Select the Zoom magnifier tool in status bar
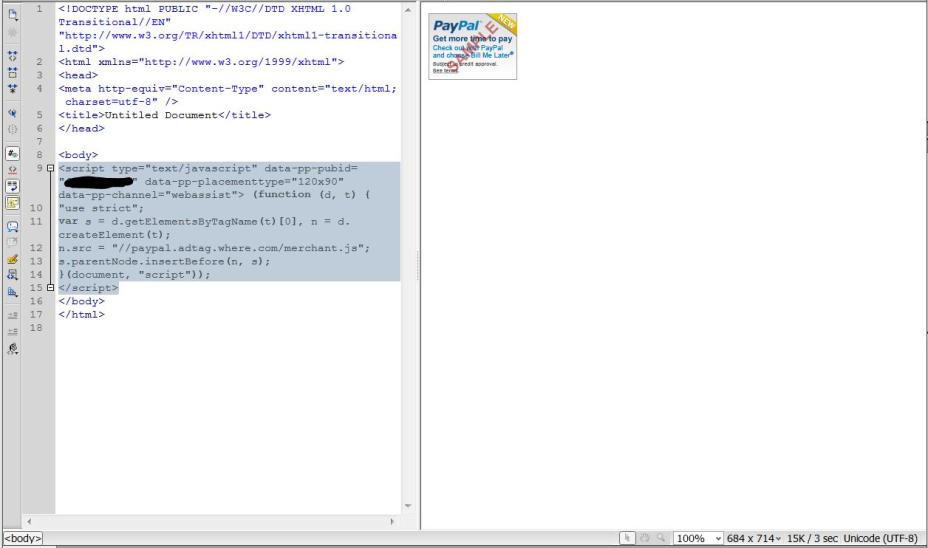 pos(661,538)
